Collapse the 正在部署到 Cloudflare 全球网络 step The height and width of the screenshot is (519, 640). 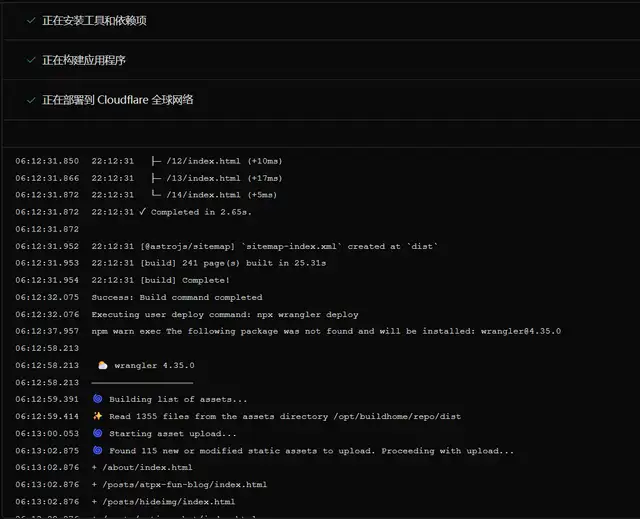pos(118,101)
